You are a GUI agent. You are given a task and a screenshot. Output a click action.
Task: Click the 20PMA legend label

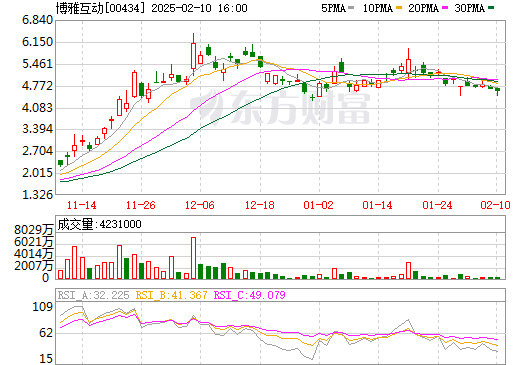[423, 8]
